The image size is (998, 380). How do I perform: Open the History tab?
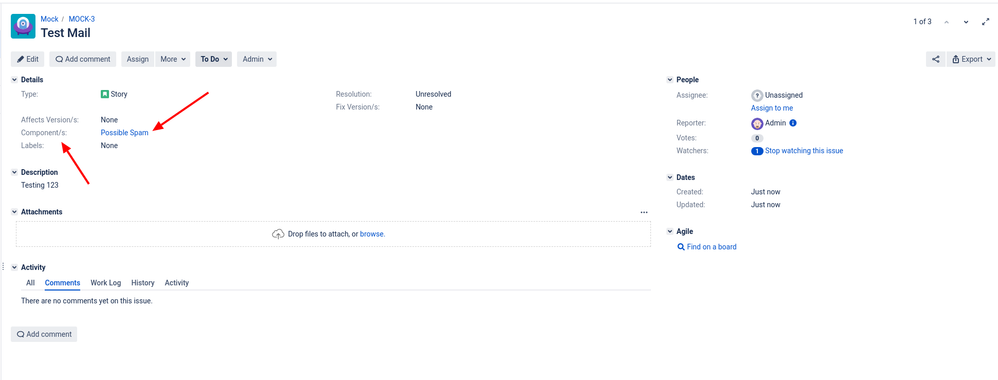pos(143,283)
